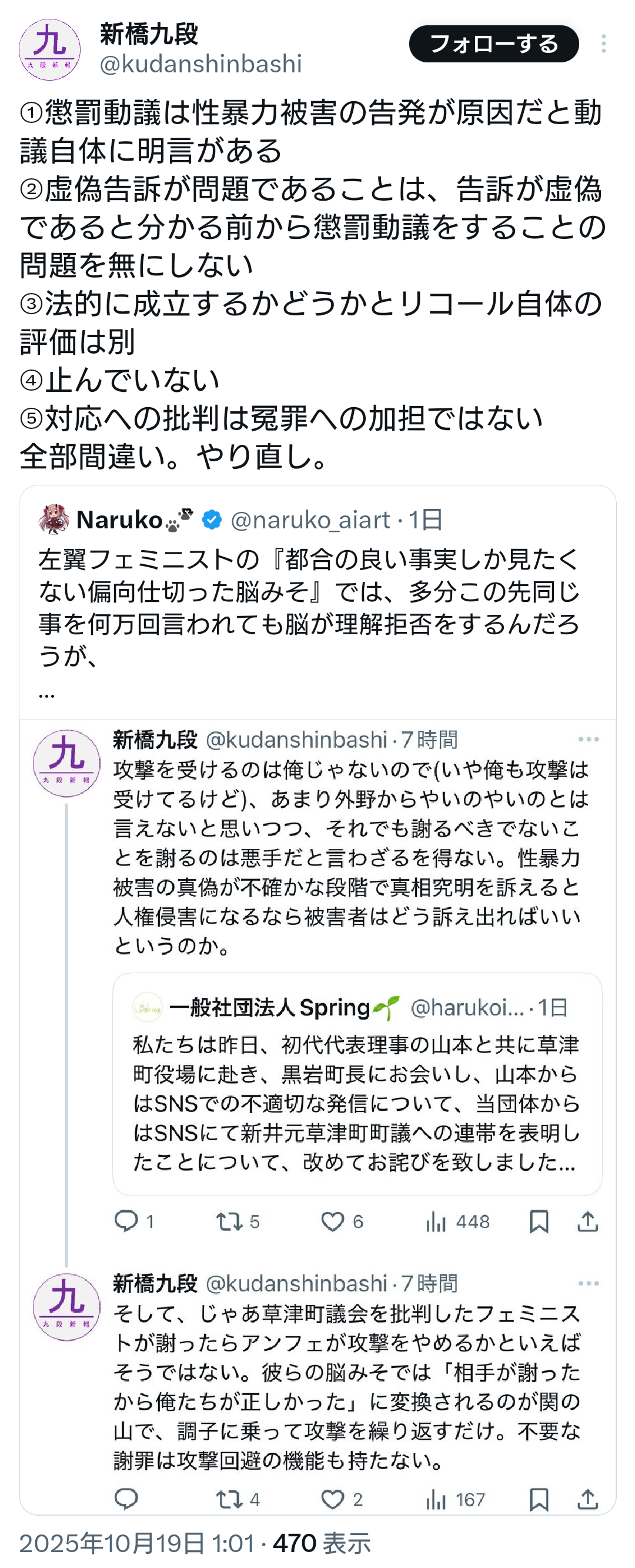Click the フォローする follow button

(493, 44)
